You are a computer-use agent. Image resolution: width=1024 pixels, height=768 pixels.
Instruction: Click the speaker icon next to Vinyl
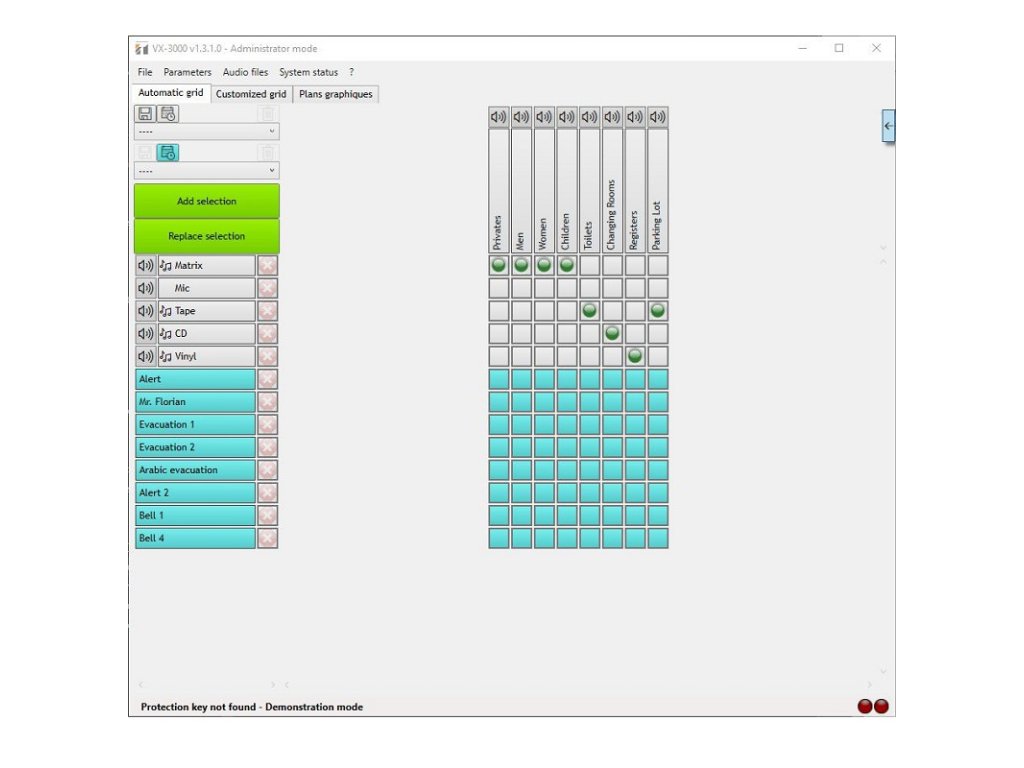coord(146,357)
